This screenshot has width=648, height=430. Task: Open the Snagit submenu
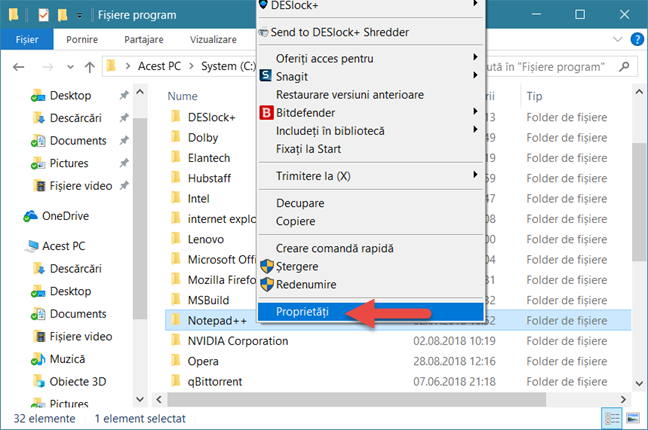click(371, 76)
